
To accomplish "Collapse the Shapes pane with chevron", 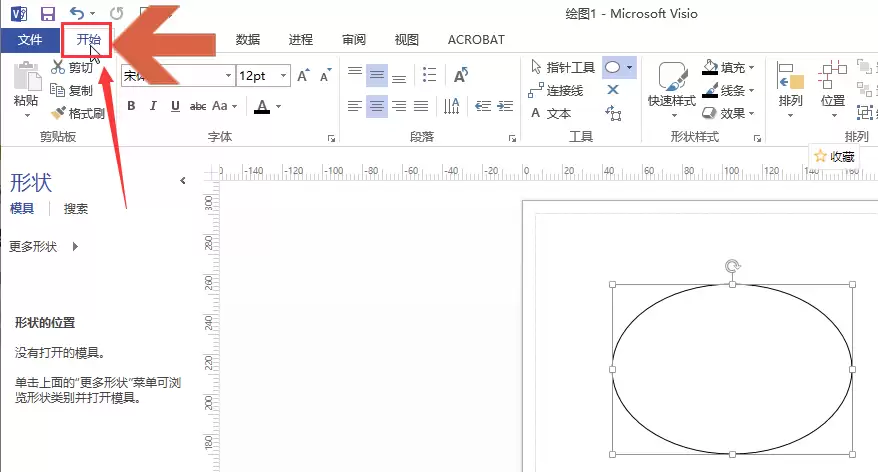I will [x=183, y=180].
